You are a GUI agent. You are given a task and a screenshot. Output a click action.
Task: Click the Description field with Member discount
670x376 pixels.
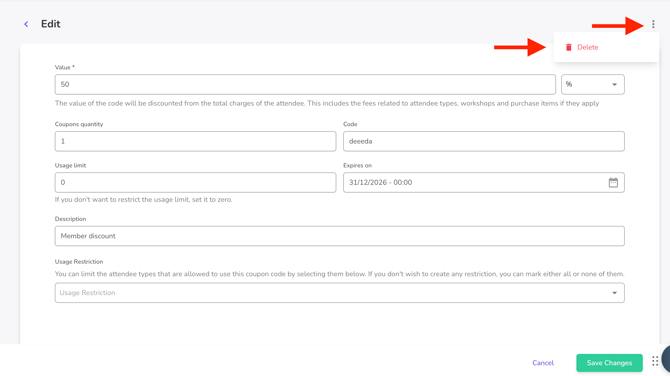pos(340,236)
